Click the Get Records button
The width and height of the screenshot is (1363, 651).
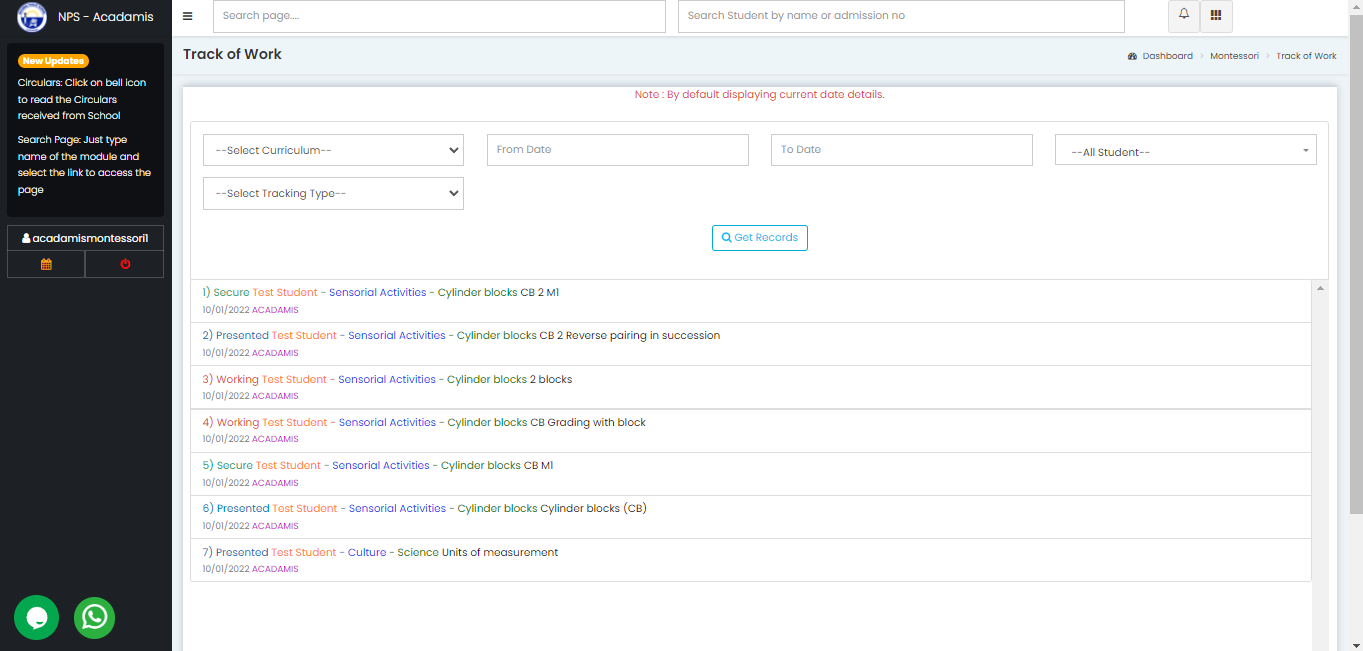click(760, 238)
